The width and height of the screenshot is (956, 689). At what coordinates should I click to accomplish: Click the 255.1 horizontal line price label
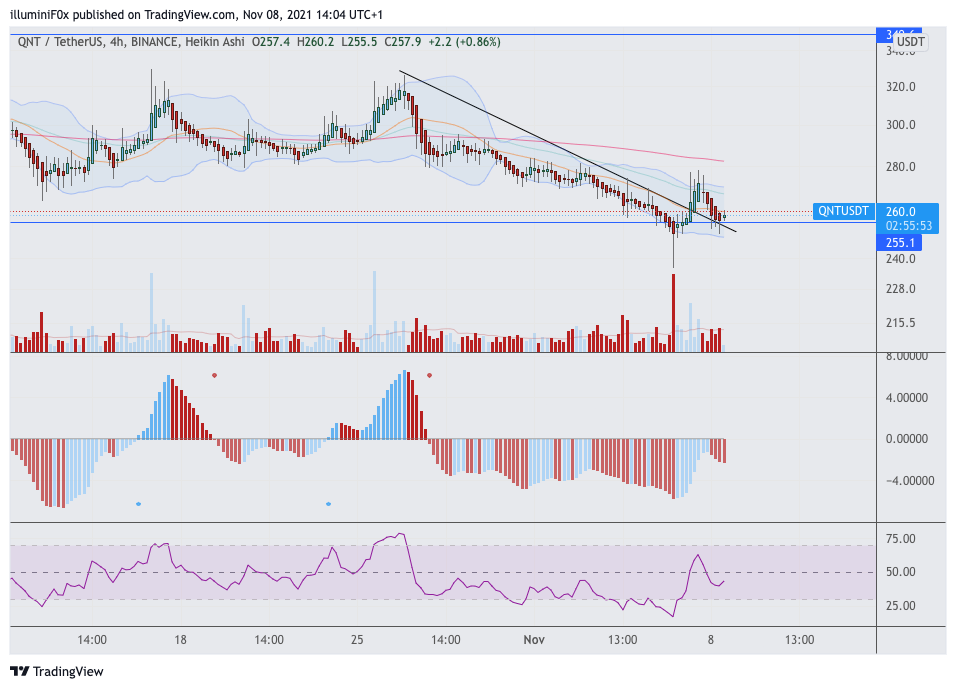[x=899, y=243]
